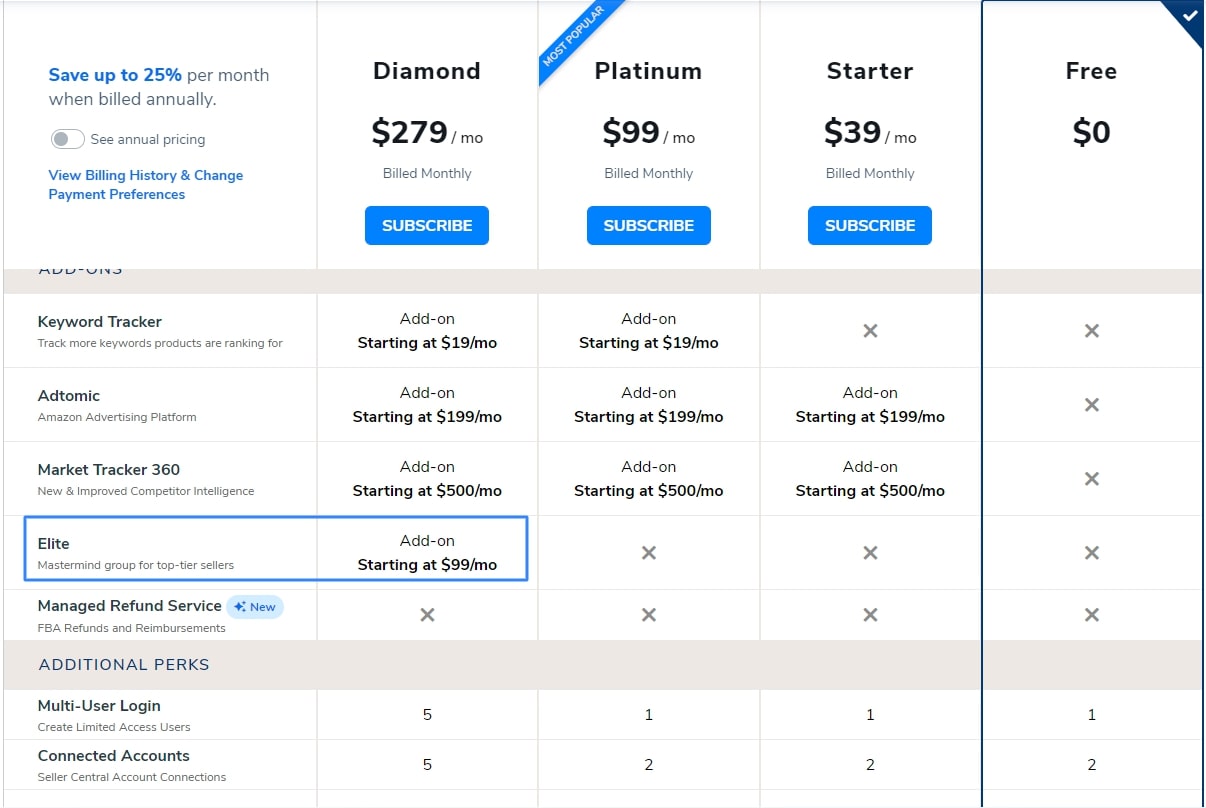Click Diamond Market Tracker 360 add-on $500/mo
The height and width of the screenshot is (808, 1206).
point(427,479)
